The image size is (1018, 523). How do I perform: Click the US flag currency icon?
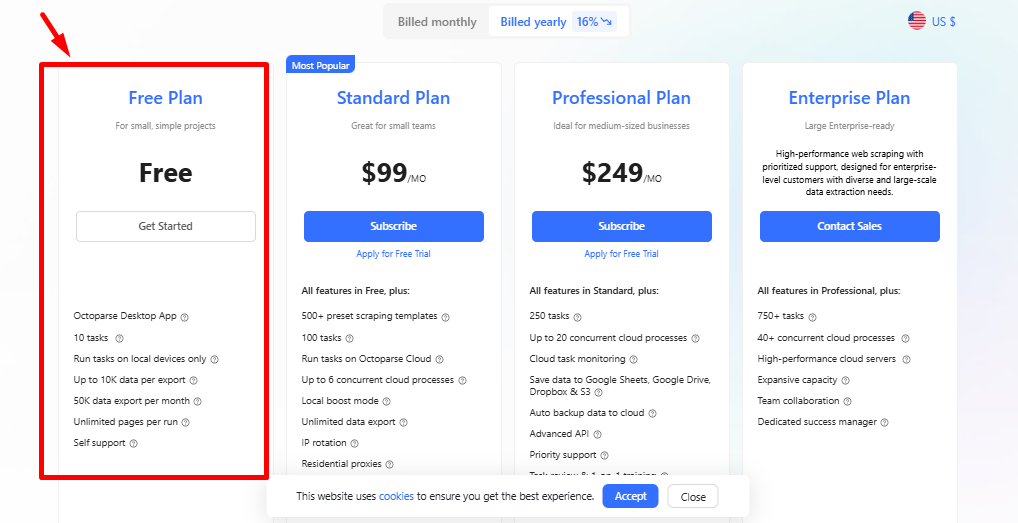(x=917, y=21)
